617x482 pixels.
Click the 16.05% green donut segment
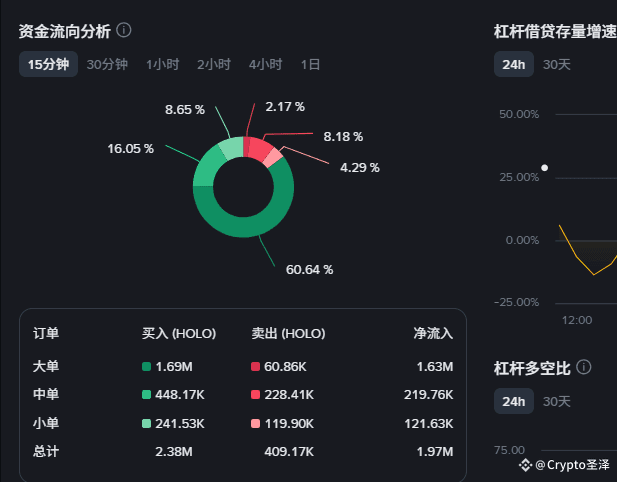pos(207,169)
